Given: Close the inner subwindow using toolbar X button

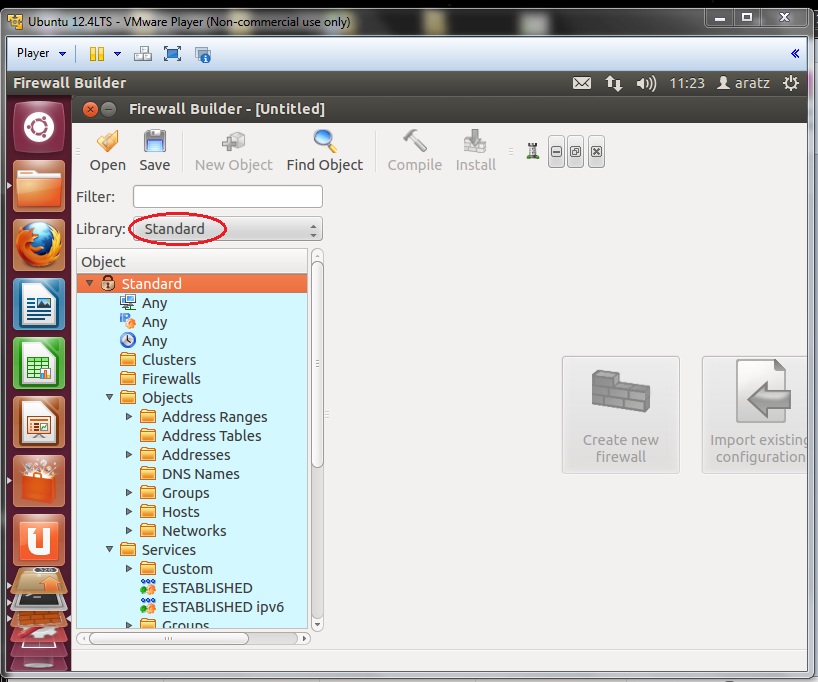Looking at the screenshot, I should pos(596,151).
